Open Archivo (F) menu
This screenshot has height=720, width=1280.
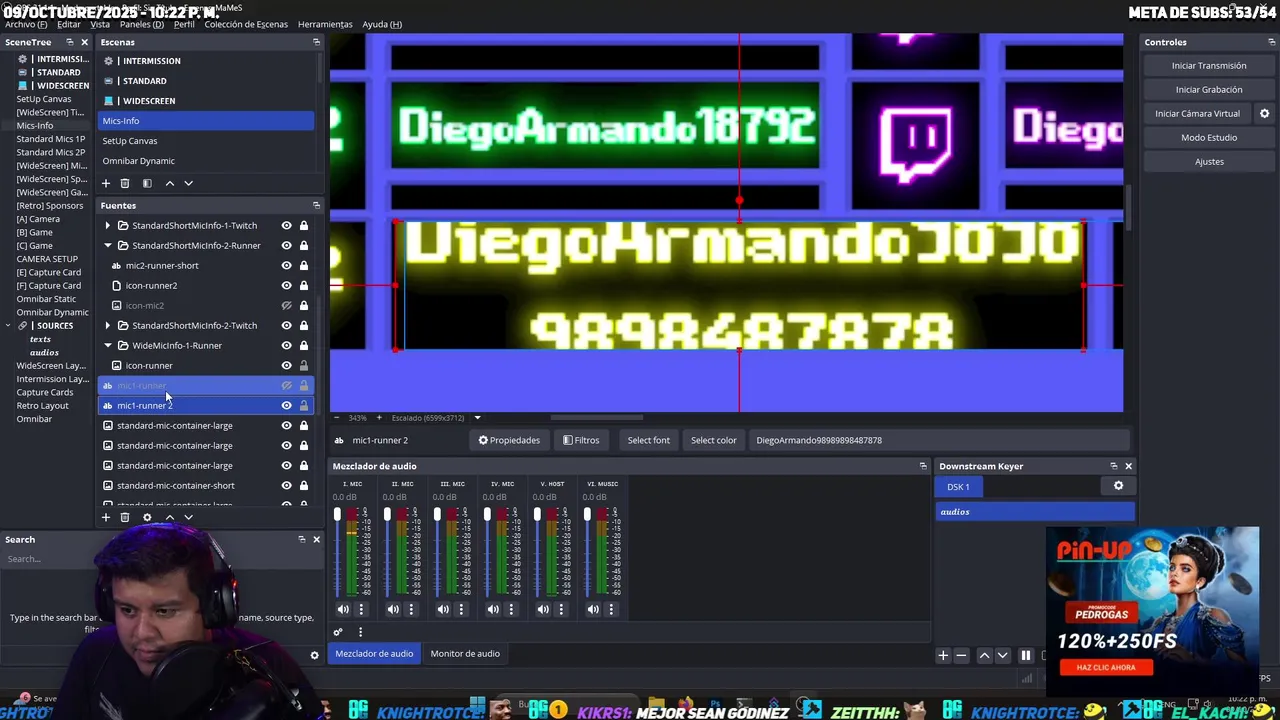25,24
